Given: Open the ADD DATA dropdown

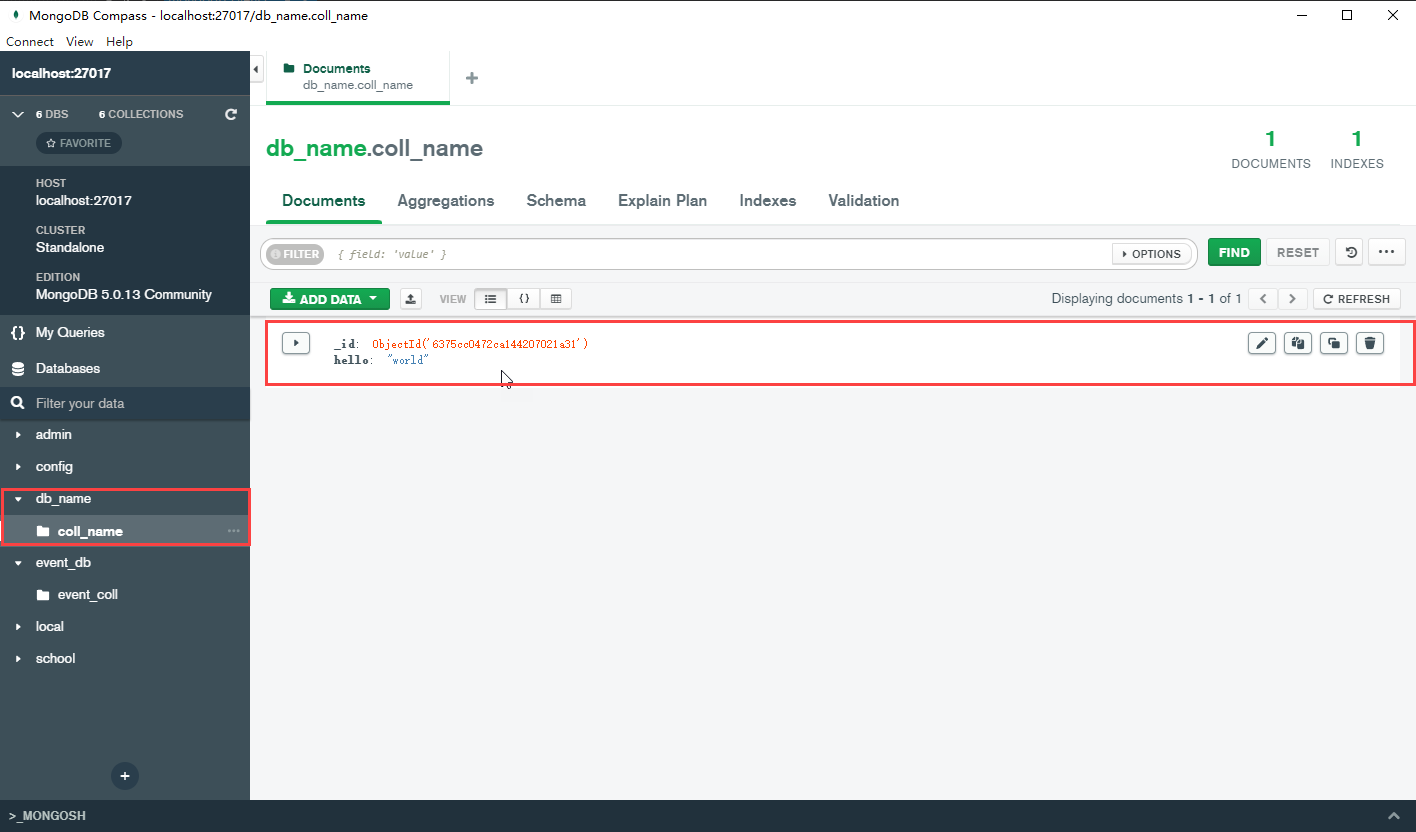Looking at the screenshot, I should click(x=329, y=299).
